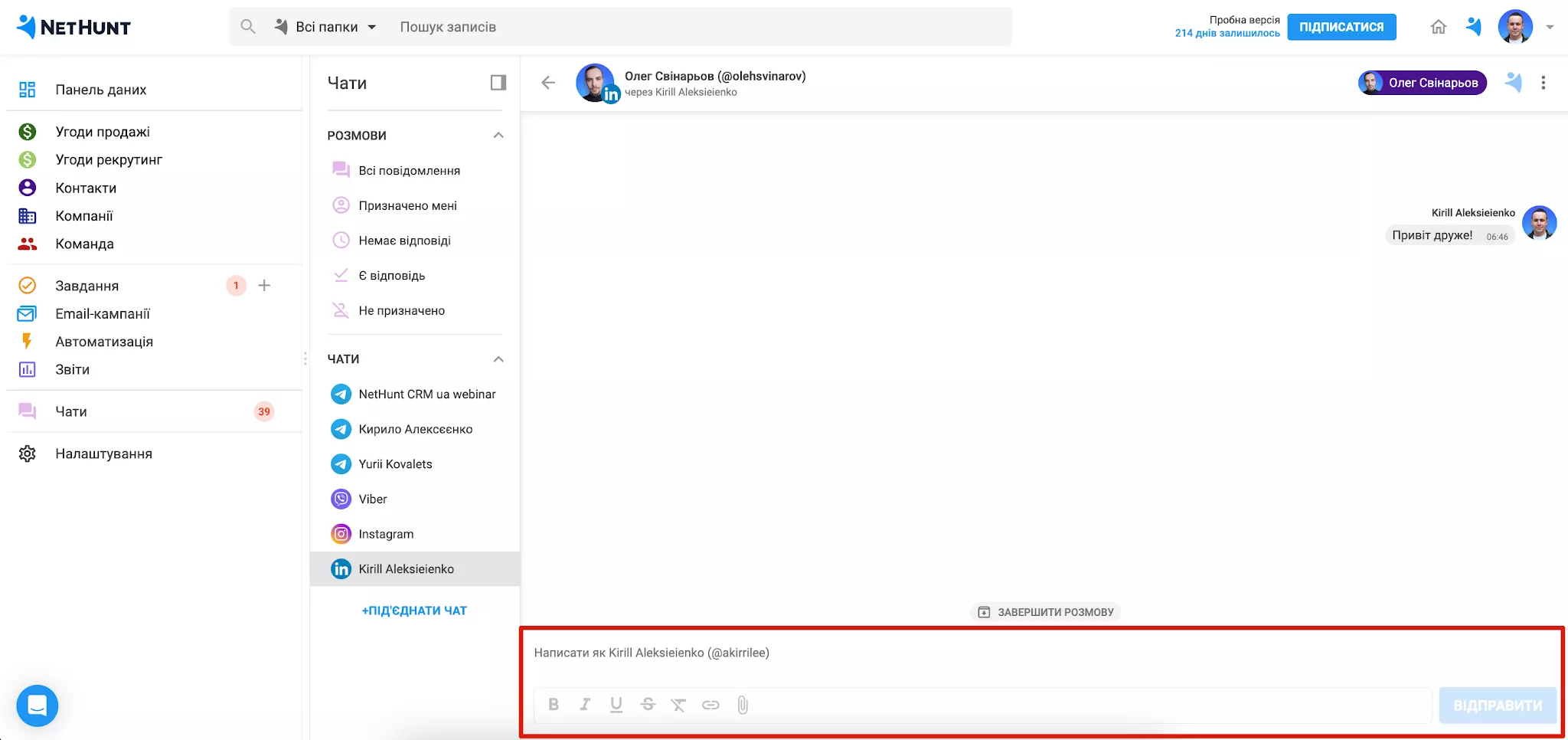1568x740 pixels.
Task: Click the Автоматизація lightning icon
Action: [x=27, y=342]
